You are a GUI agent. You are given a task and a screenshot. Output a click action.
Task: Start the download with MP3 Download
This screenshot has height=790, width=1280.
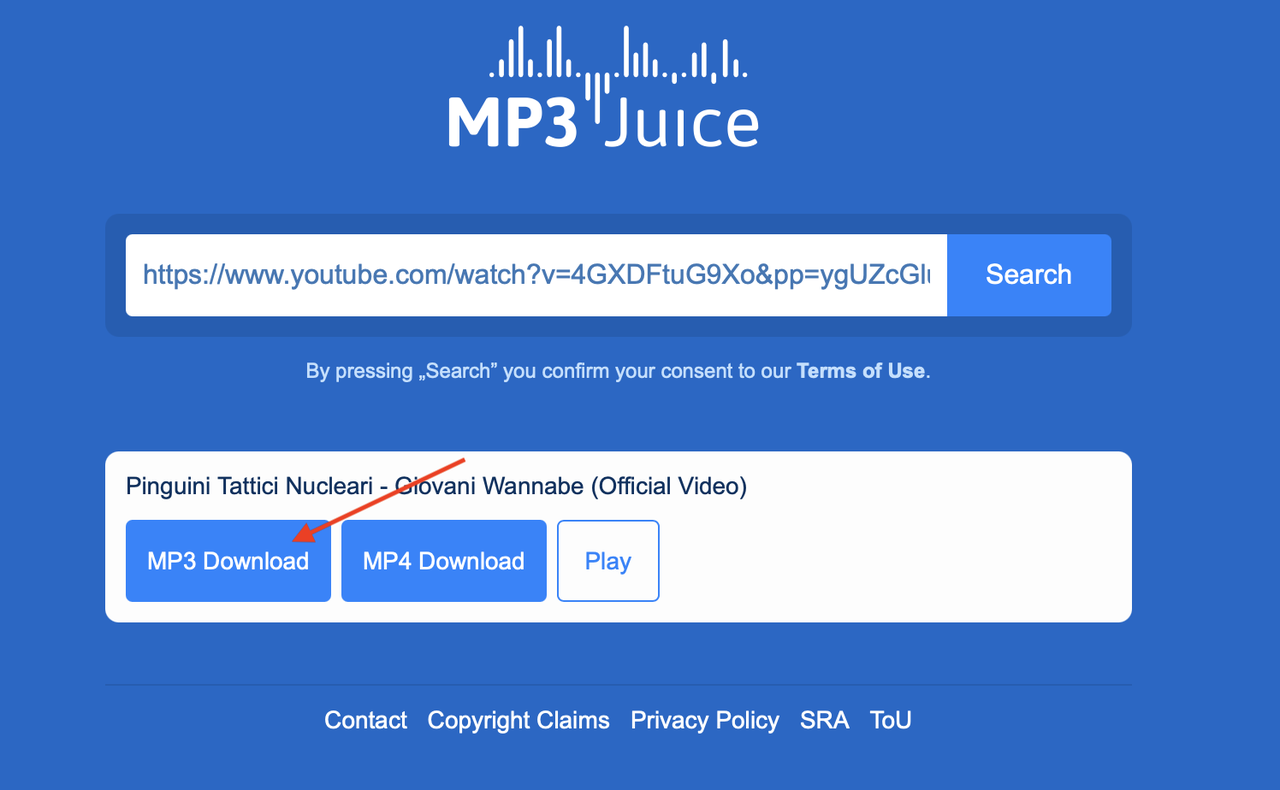[x=228, y=561]
